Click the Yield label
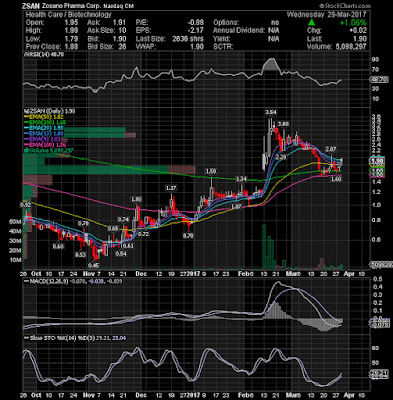The width and height of the screenshot is (393, 400). (x=222, y=38)
